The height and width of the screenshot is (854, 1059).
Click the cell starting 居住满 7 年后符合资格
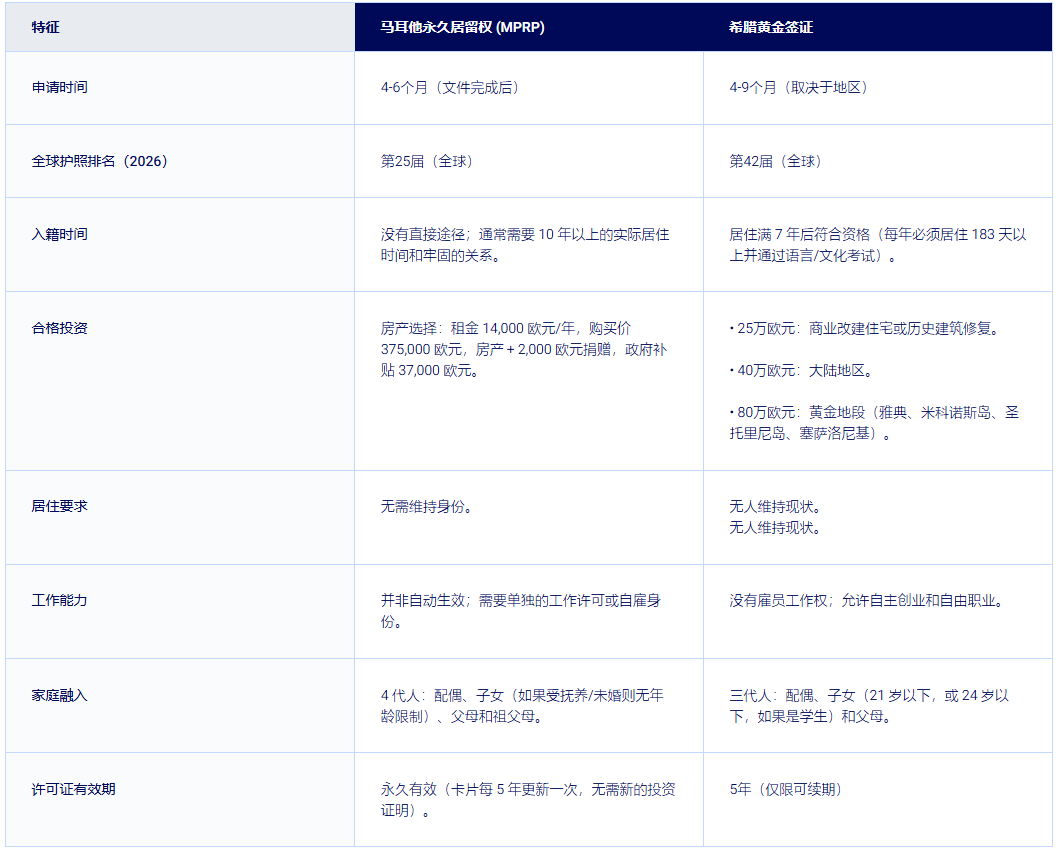click(x=877, y=245)
